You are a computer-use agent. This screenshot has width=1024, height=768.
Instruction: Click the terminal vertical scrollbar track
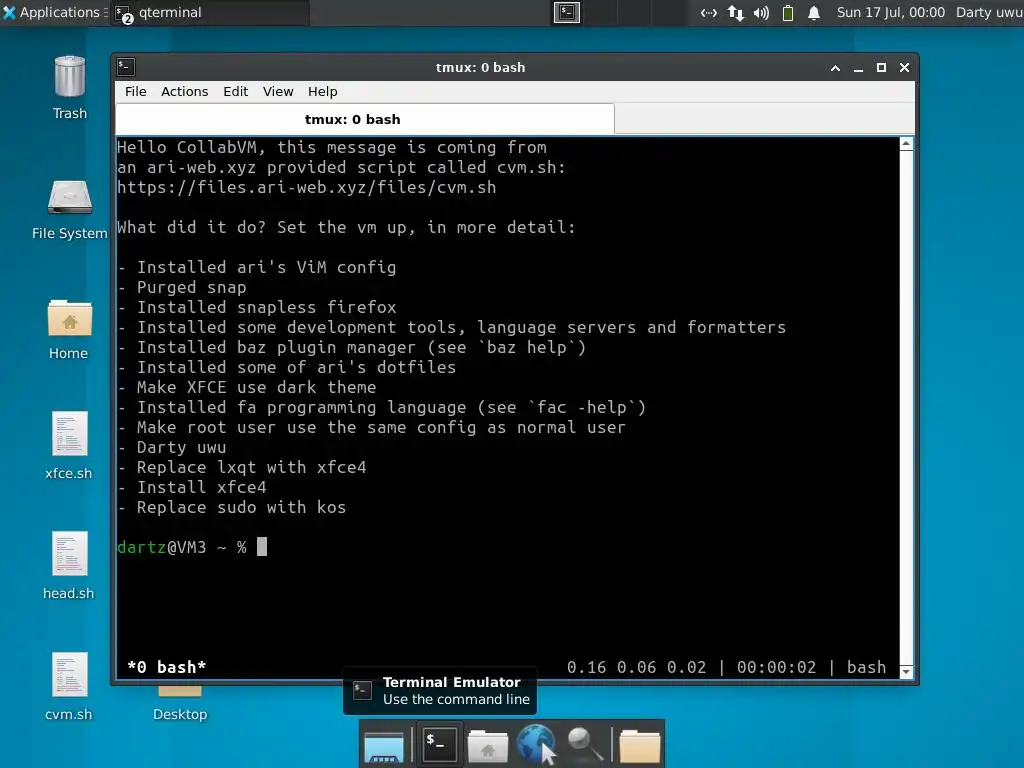[x=906, y=408]
